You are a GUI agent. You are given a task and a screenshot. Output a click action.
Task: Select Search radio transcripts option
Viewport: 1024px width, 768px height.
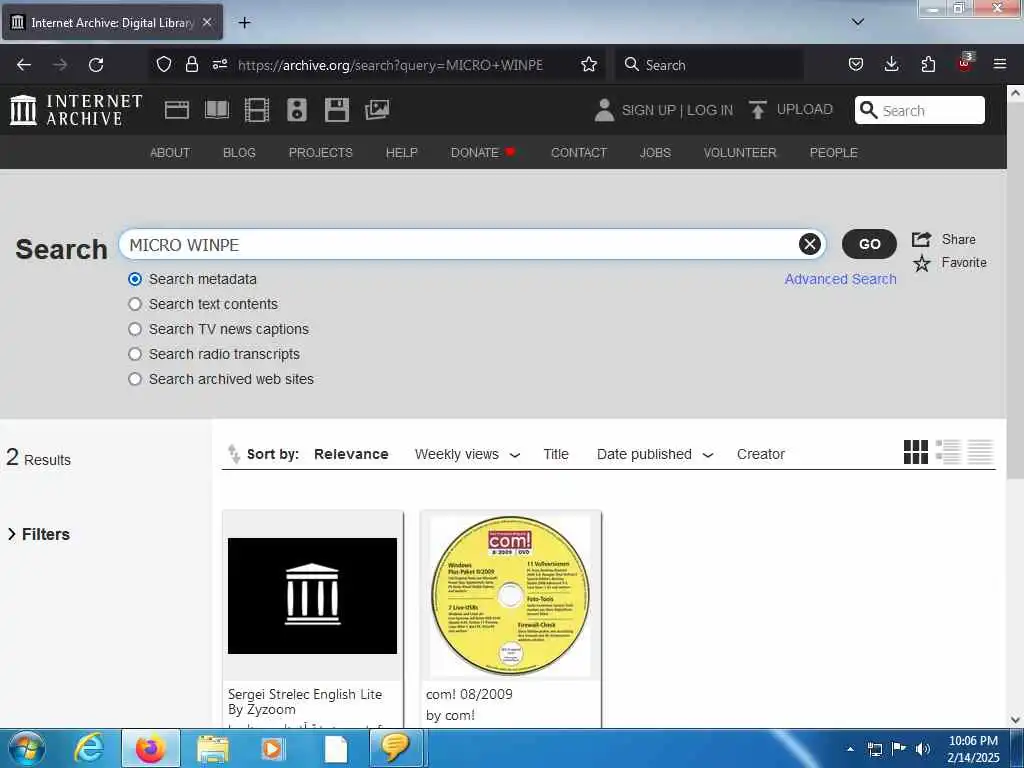(x=135, y=354)
